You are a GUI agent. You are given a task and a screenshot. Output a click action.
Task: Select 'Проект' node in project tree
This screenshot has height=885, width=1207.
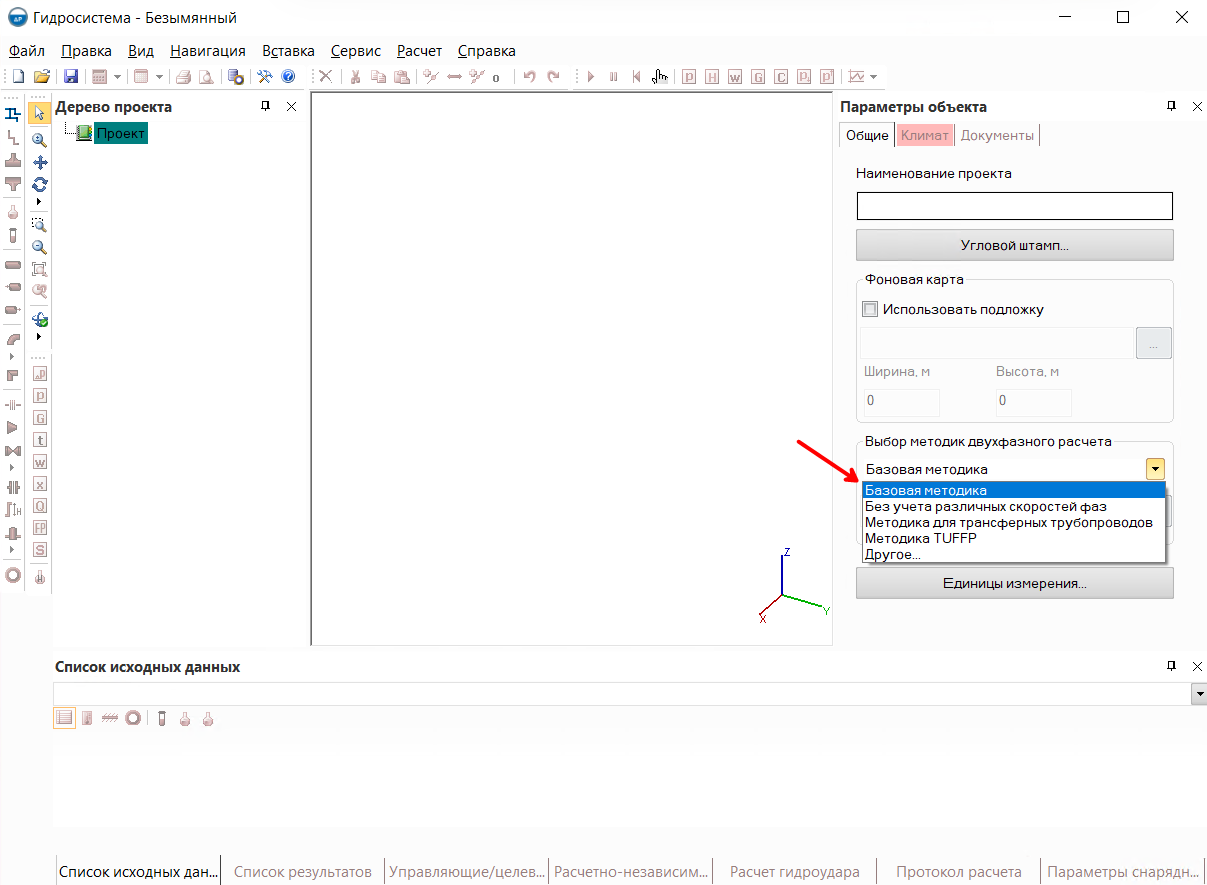(121, 133)
